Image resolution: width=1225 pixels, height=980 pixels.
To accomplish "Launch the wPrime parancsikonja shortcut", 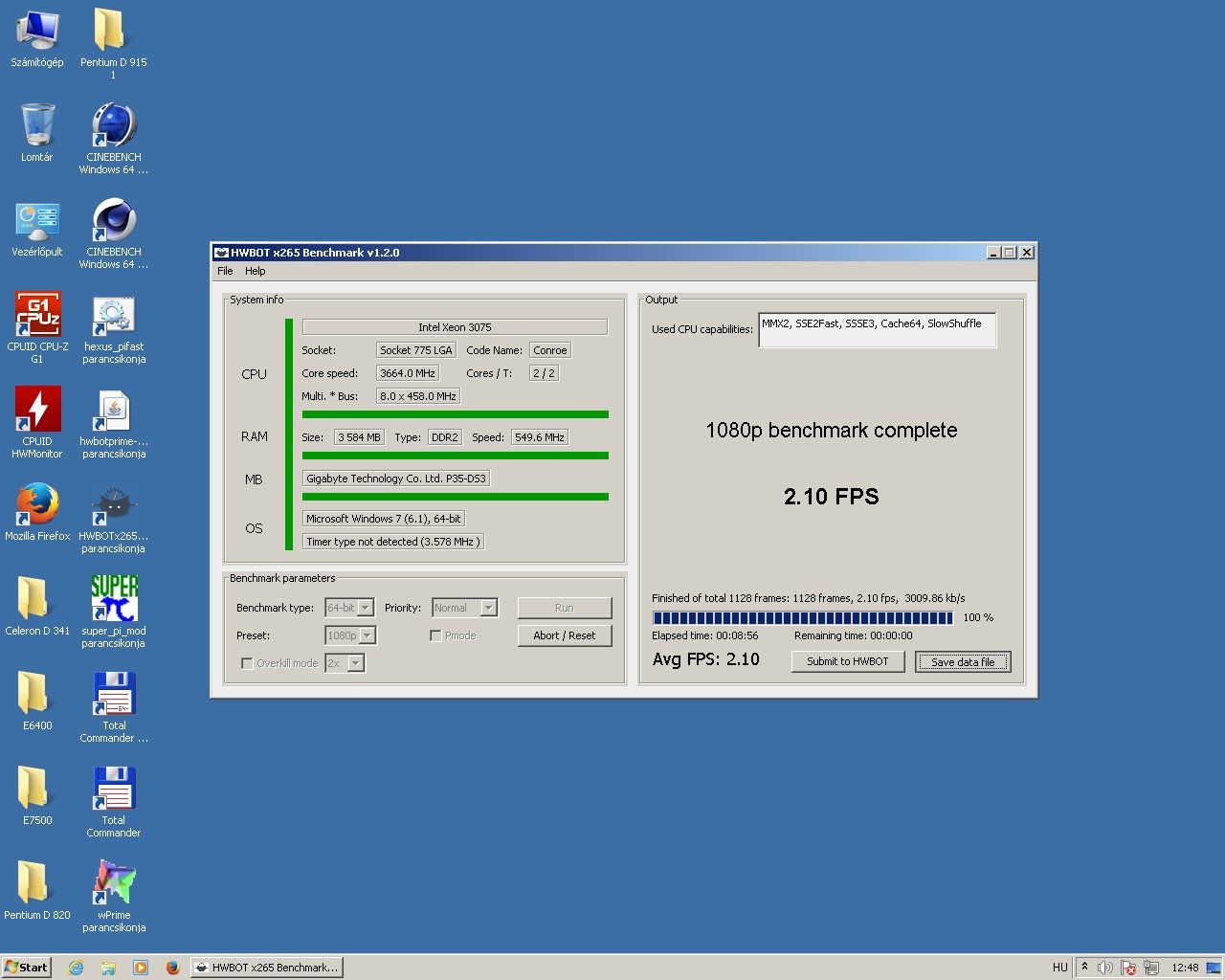I will pos(113,897).
